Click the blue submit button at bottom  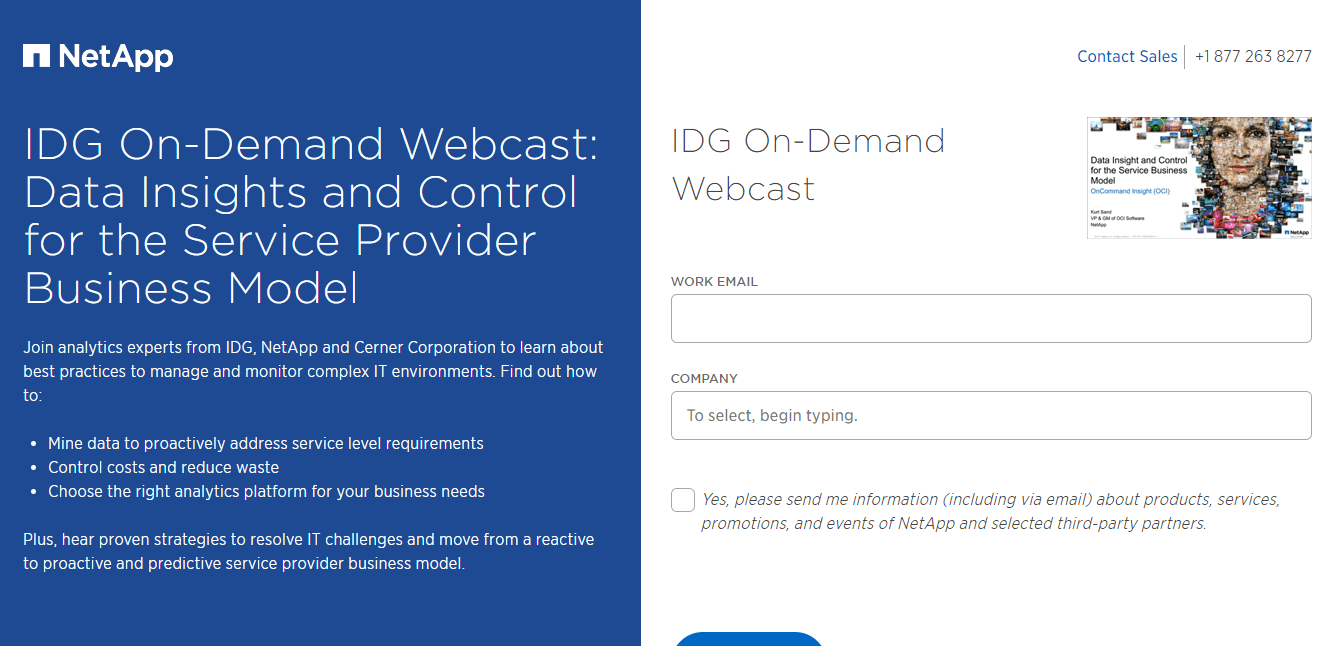tap(748, 639)
